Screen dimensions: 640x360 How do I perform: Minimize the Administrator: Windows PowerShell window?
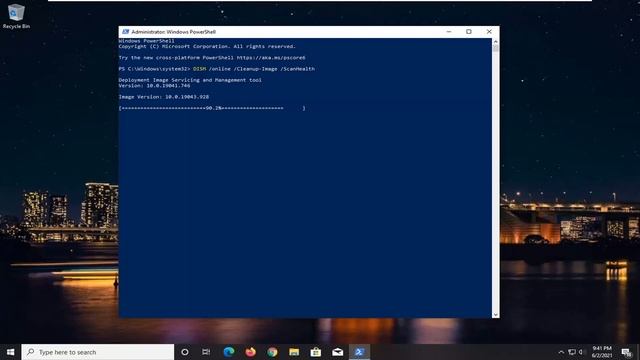(x=449, y=32)
